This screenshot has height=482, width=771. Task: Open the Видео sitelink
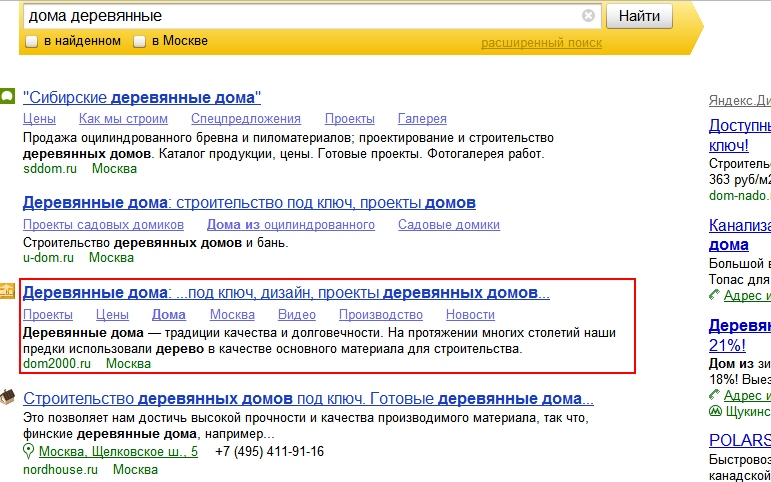(297, 315)
